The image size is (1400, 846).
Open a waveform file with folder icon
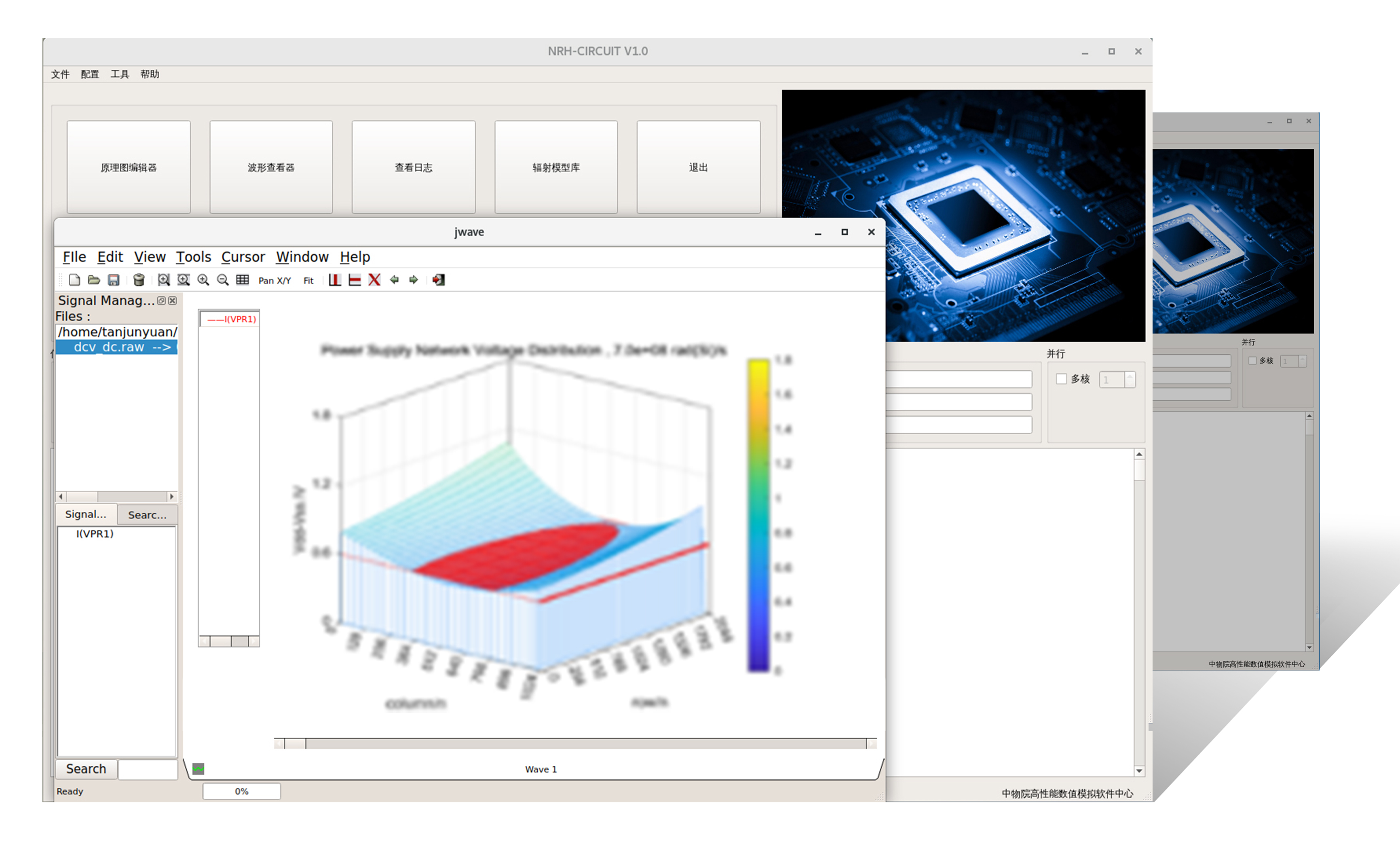(x=94, y=279)
